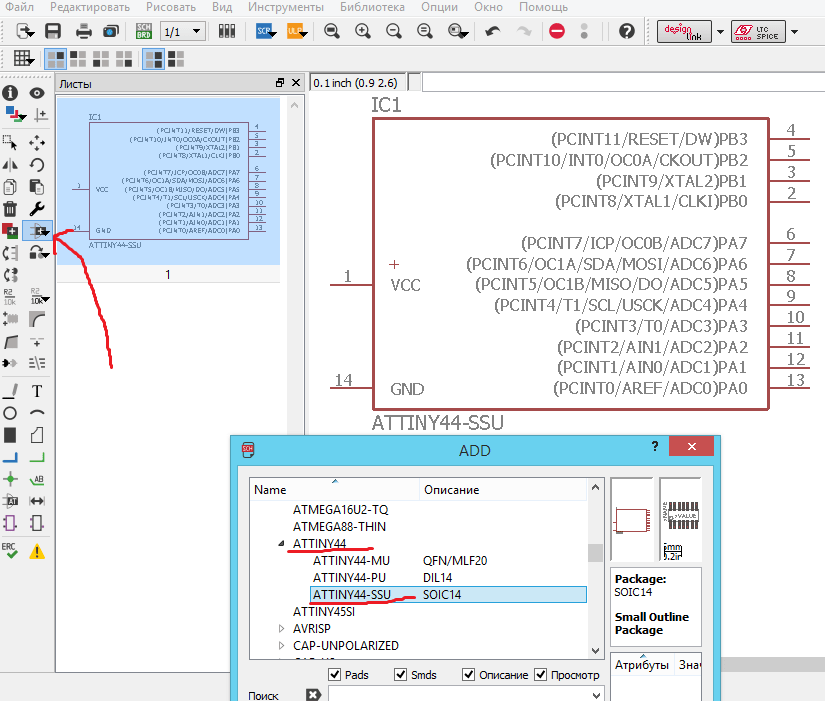The height and width of the screenshot is (701, 825).
Task: Select the Group selection tool
Action: coord(10,143)
